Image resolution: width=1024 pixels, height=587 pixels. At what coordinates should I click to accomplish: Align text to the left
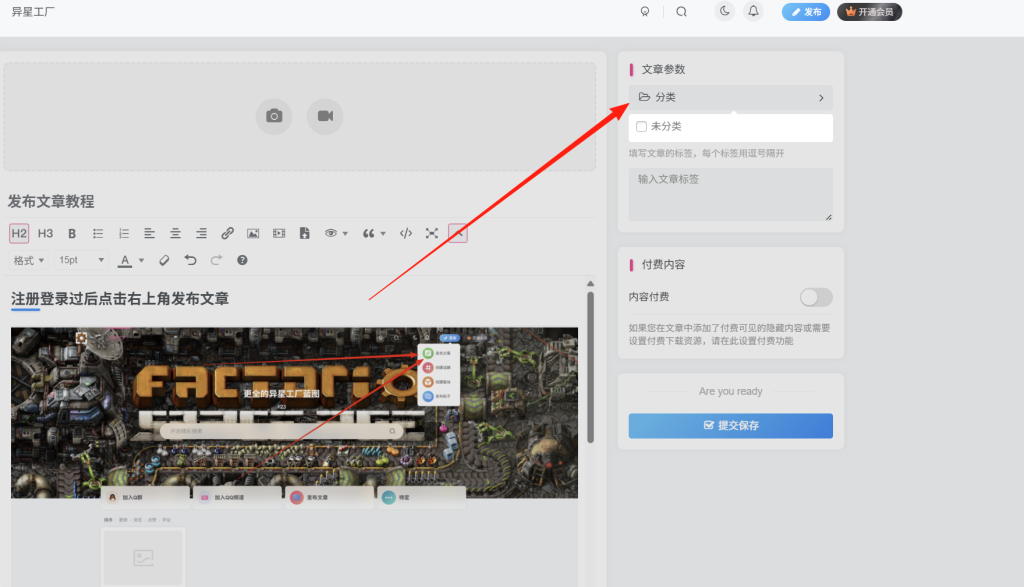pos(150,233)
